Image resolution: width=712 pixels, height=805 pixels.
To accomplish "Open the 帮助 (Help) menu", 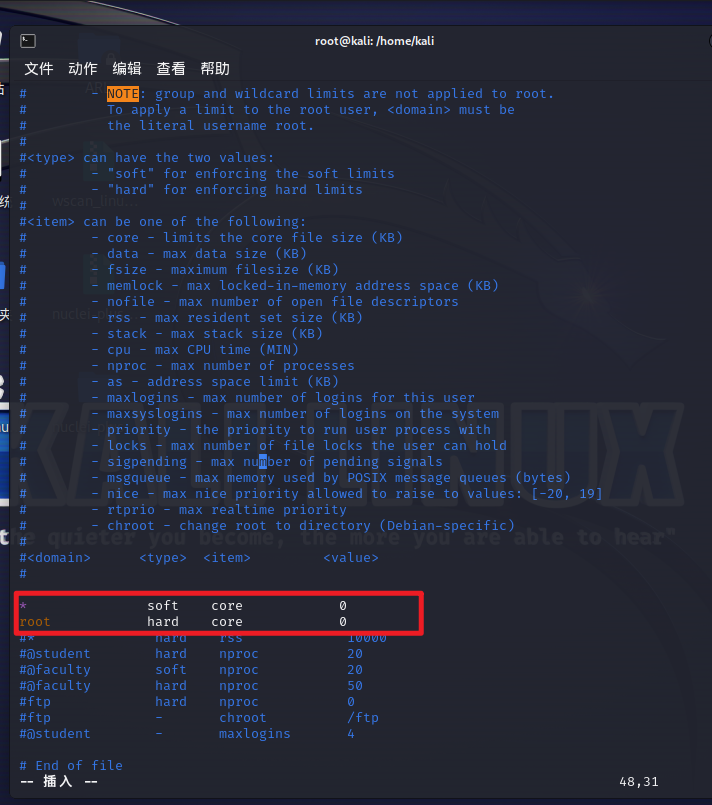I will (215, 69).
